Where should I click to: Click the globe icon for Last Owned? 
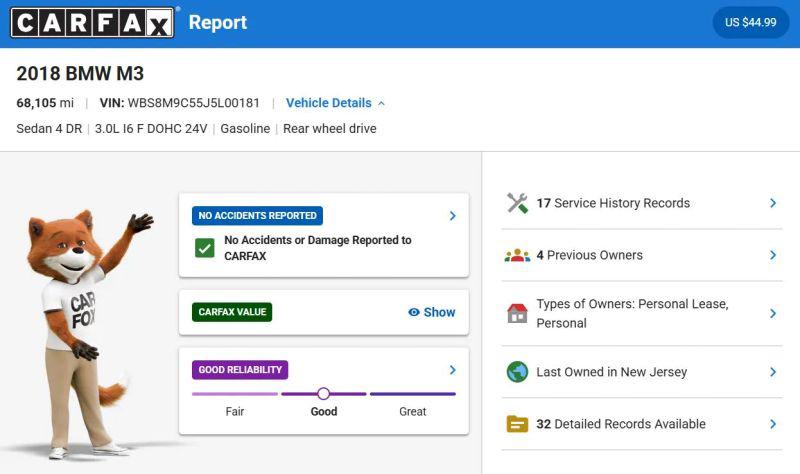517,372
